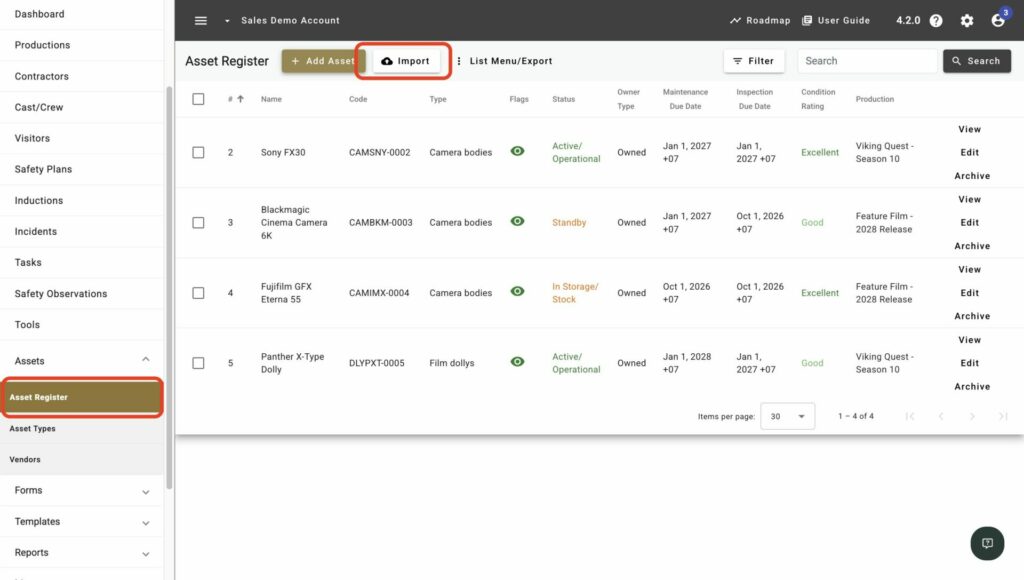Expand the Reports sidebar section

82,553
